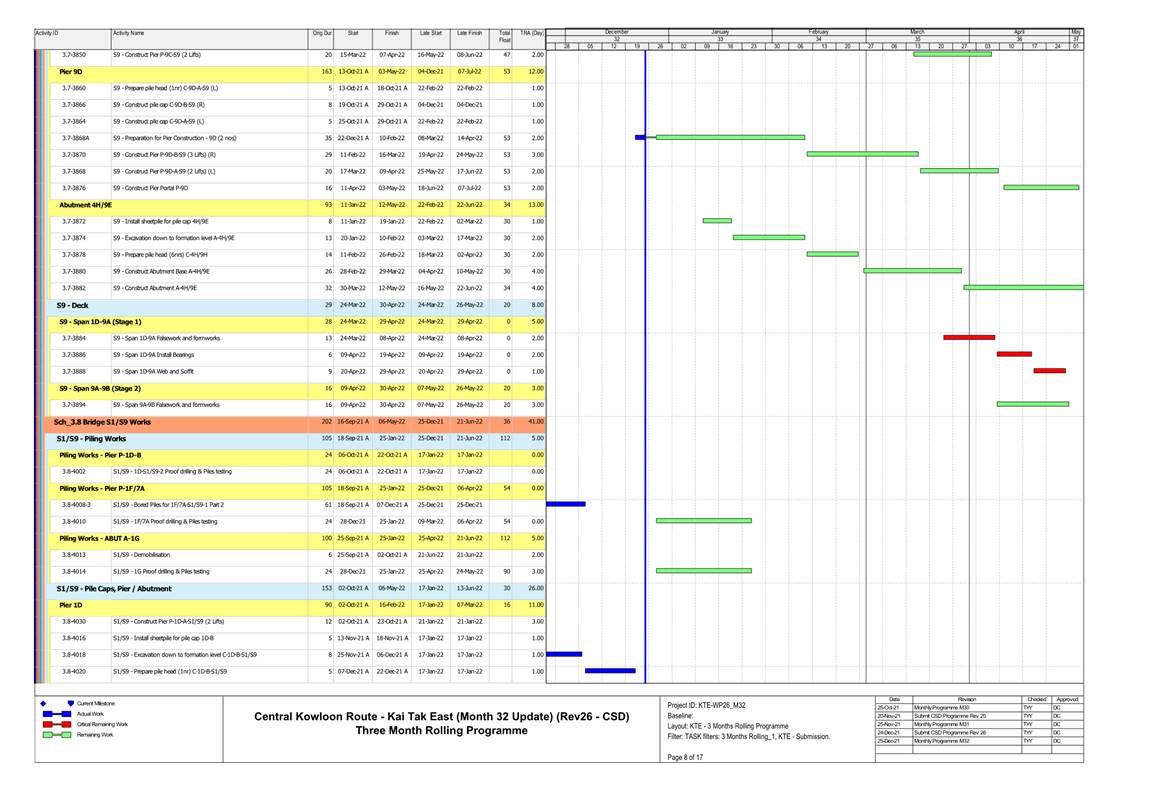Image resolution: width=1149 pixels, height=812 pixels.
Task: Select the red bar for Span 1D-9A Install Bearings
Action: tap(1013, 354)
